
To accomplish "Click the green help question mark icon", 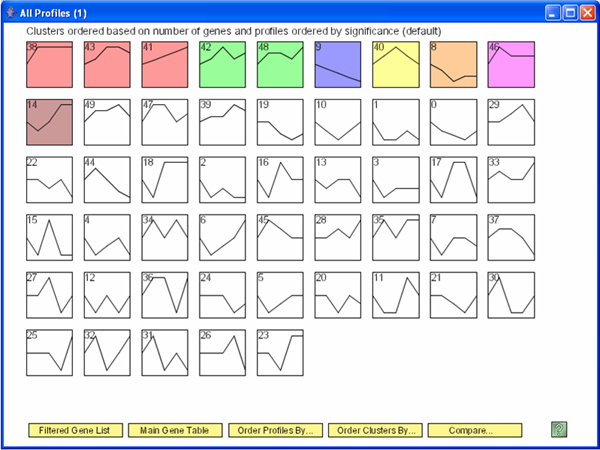I will pos(559,429).
